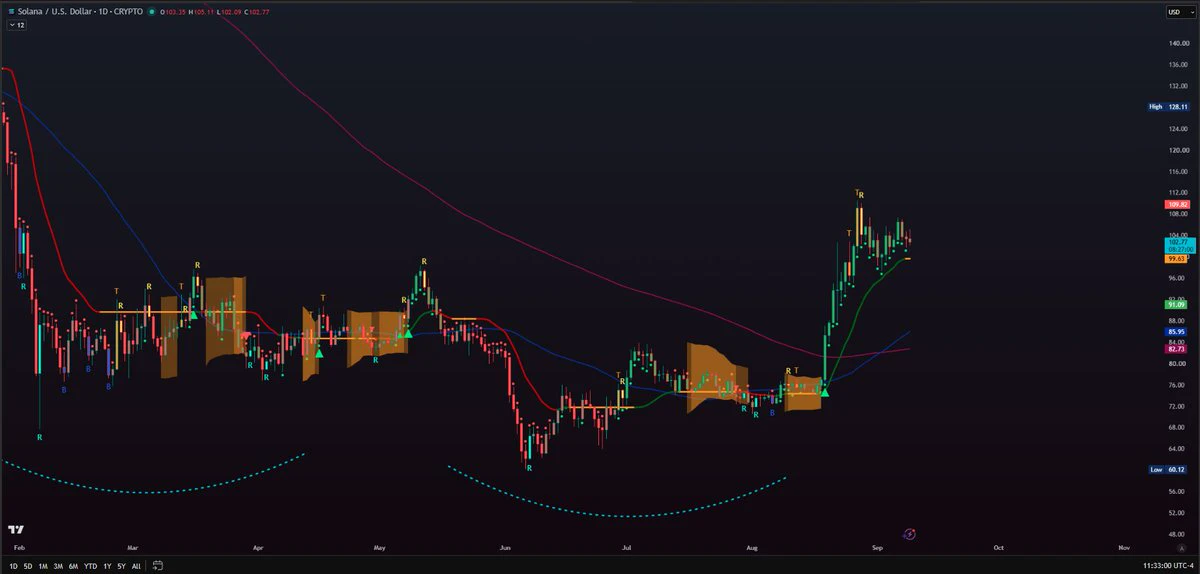Click the blue 85.95 price label
This screenshot has width=1200, height=574.
coord(1177,332)
